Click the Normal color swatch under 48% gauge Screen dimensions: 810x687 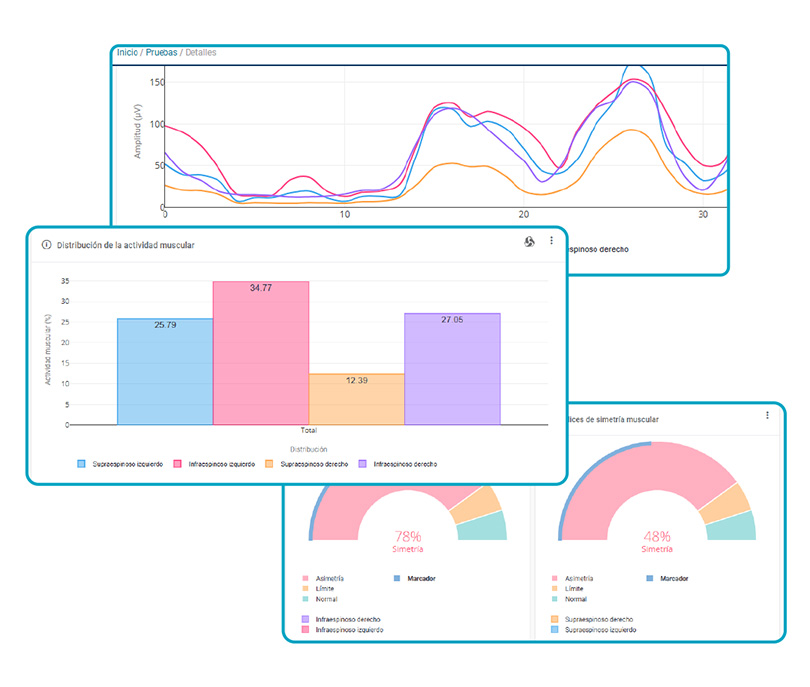[x=555, y=599]
